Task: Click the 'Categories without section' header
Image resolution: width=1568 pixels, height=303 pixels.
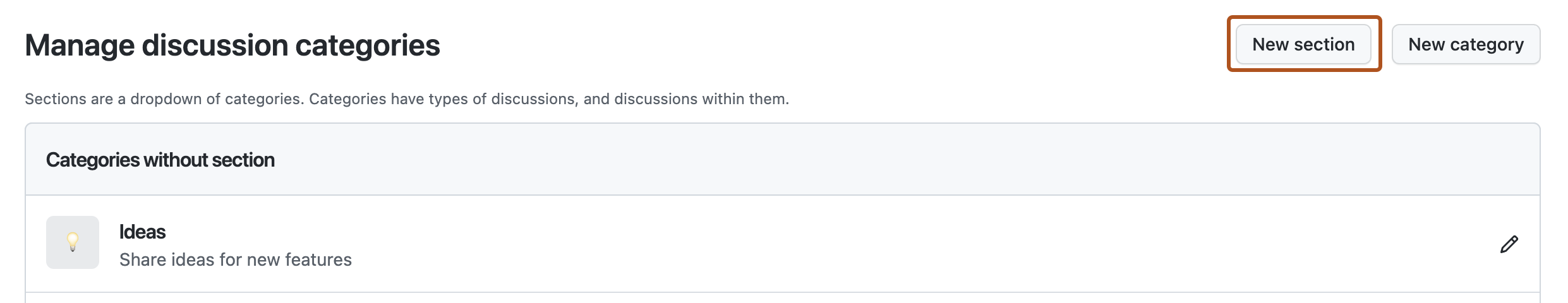Action: click(160, 160)
